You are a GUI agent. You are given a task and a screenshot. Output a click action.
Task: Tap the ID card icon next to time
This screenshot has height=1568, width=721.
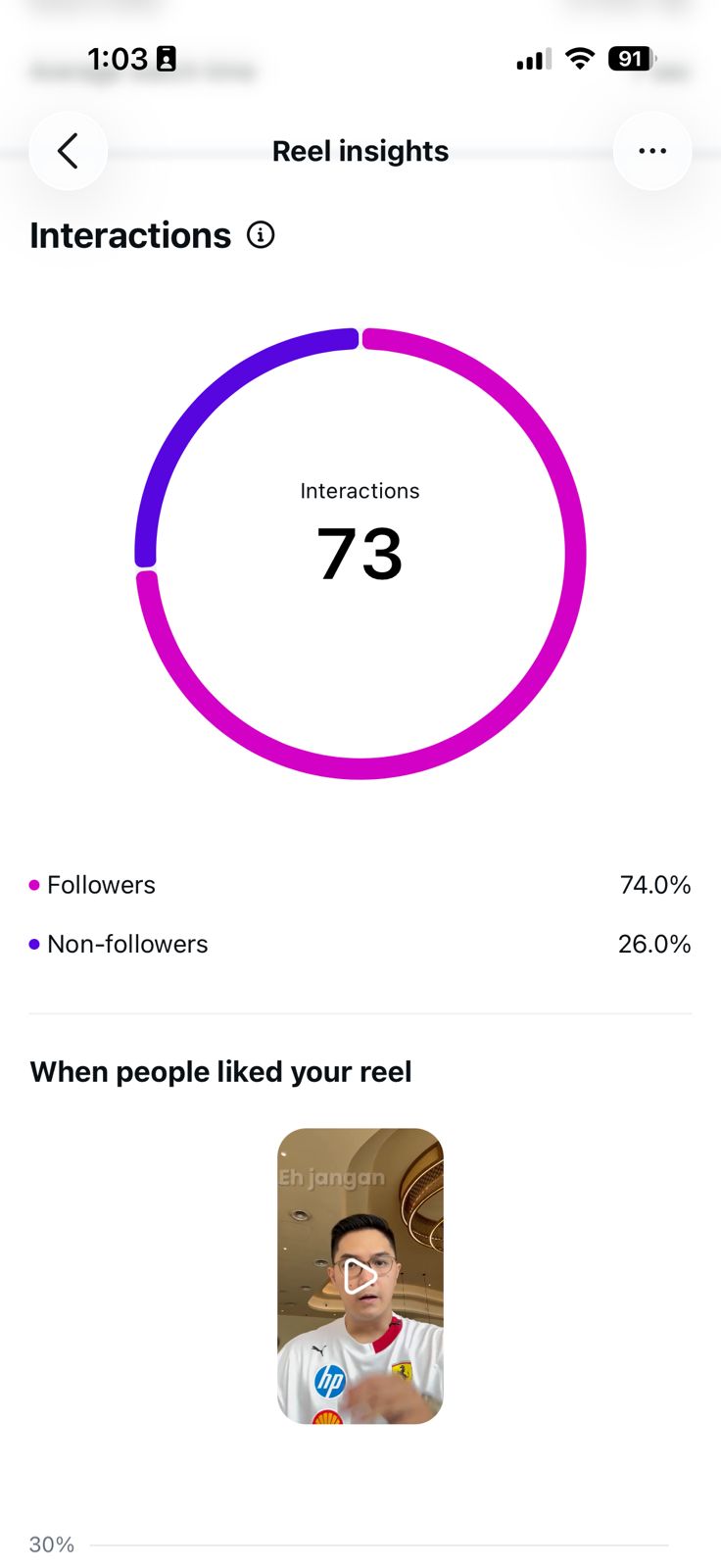(167, 60)
